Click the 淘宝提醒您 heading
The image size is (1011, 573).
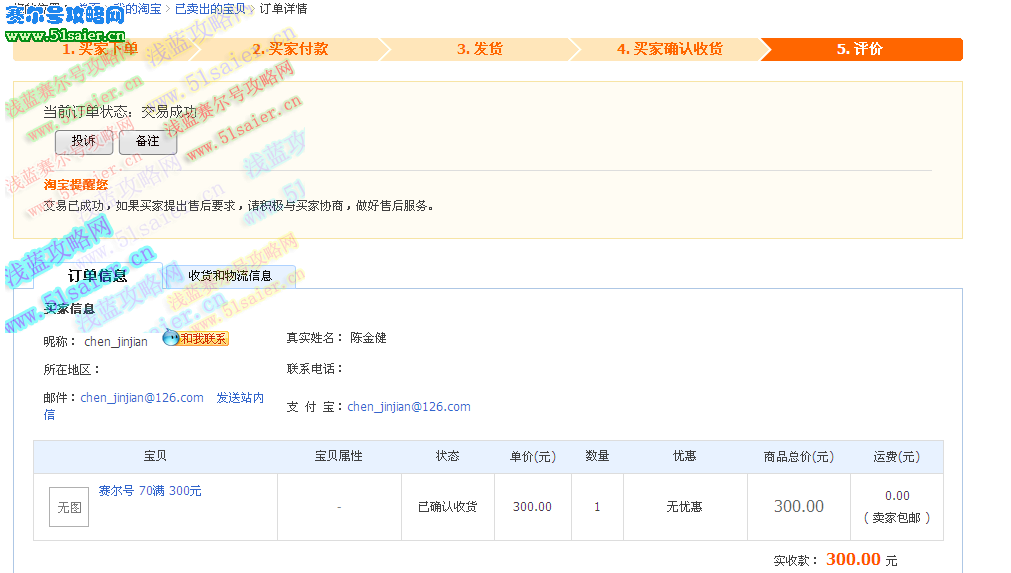(x=76, y=185)
